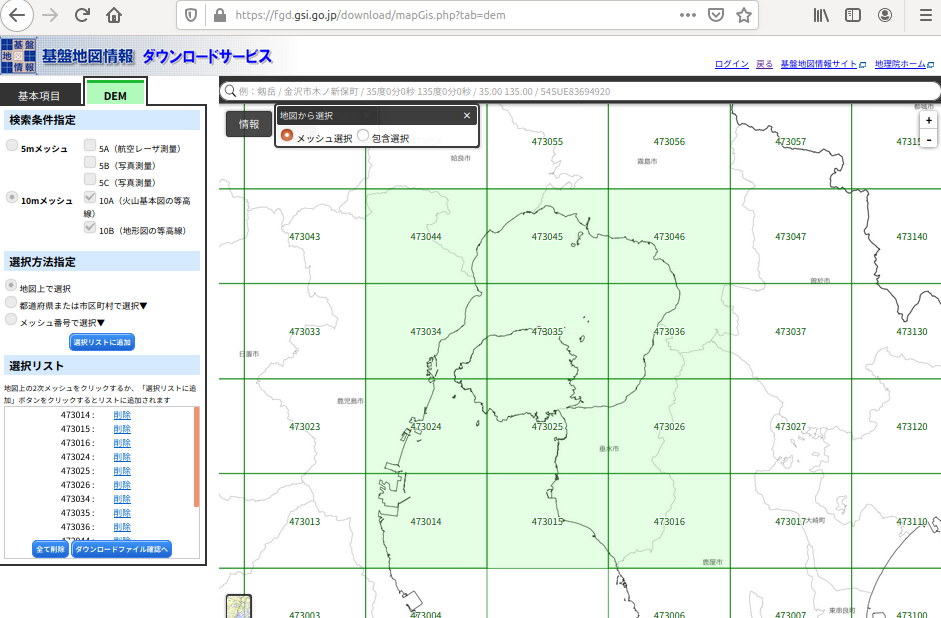
Task: Open the basemap switcher thumbnail at map corner
Action: click(x=239, y=605)
